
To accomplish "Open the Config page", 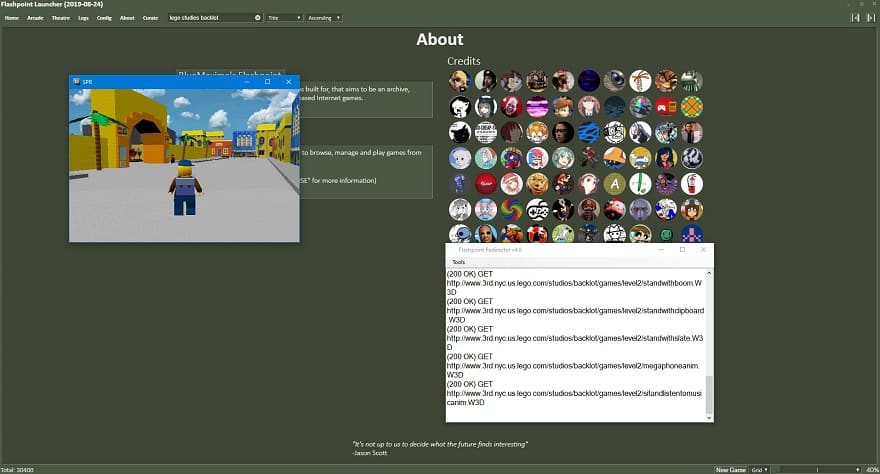I will (x=104, y=18).
